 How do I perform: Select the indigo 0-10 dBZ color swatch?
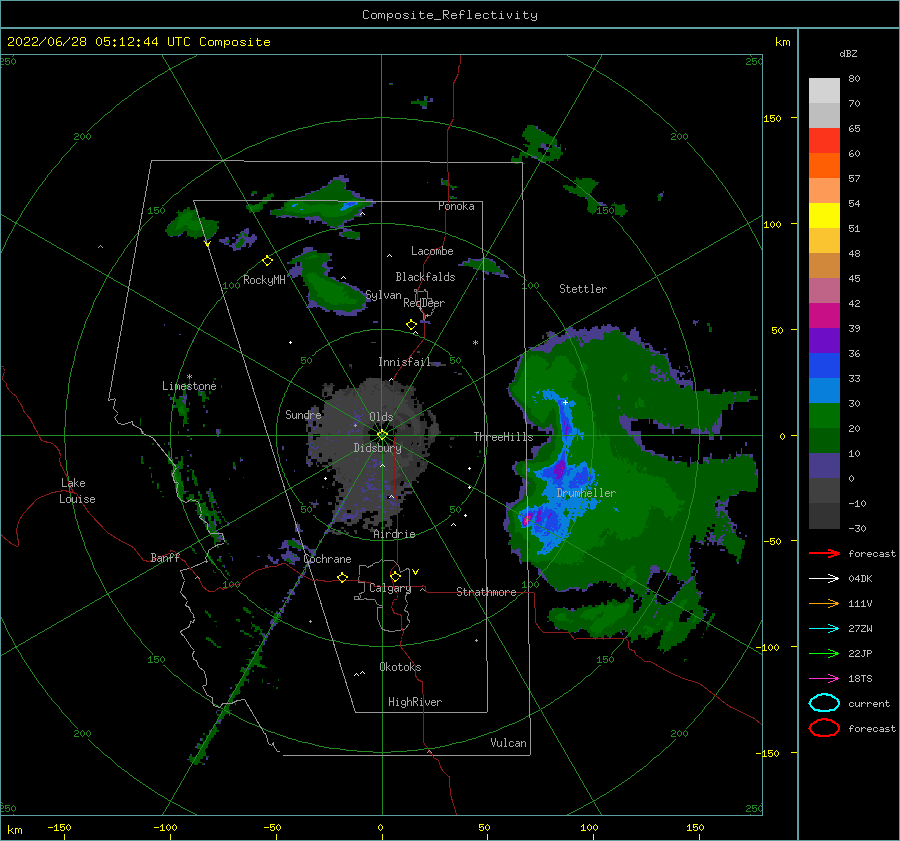click(824, 466)
